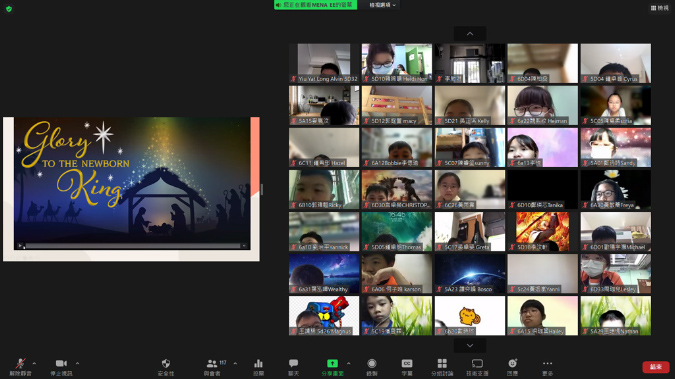
Task: Click the red End meeting button
Action: [656, 367]
